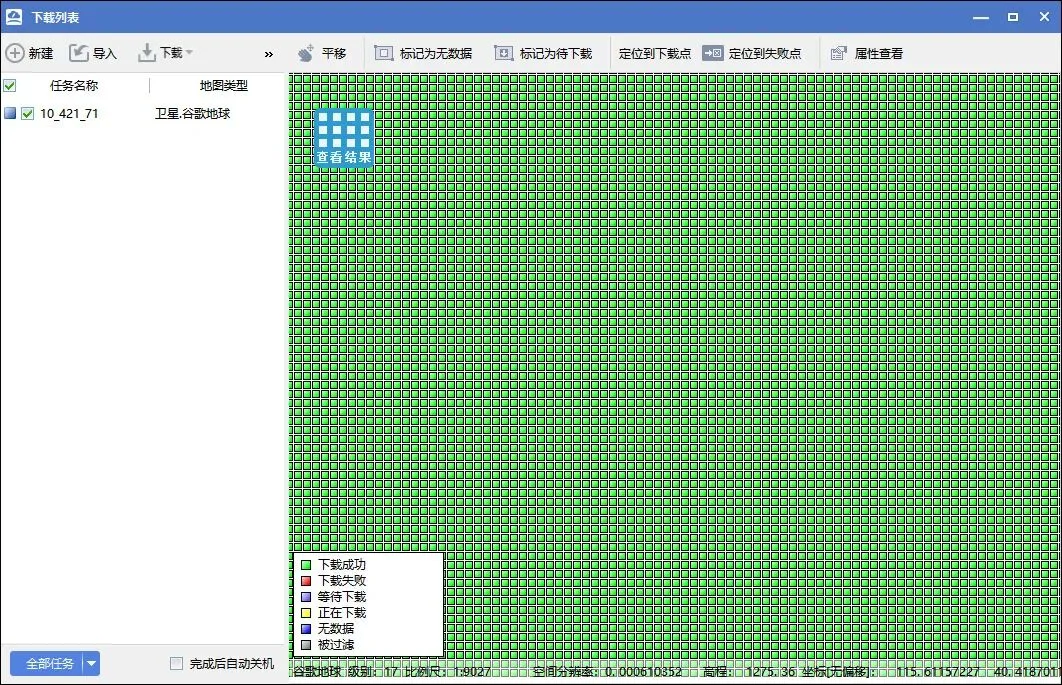Click the 下载失败 legend label
The image size is (1062, 685).
coord(342,581)
